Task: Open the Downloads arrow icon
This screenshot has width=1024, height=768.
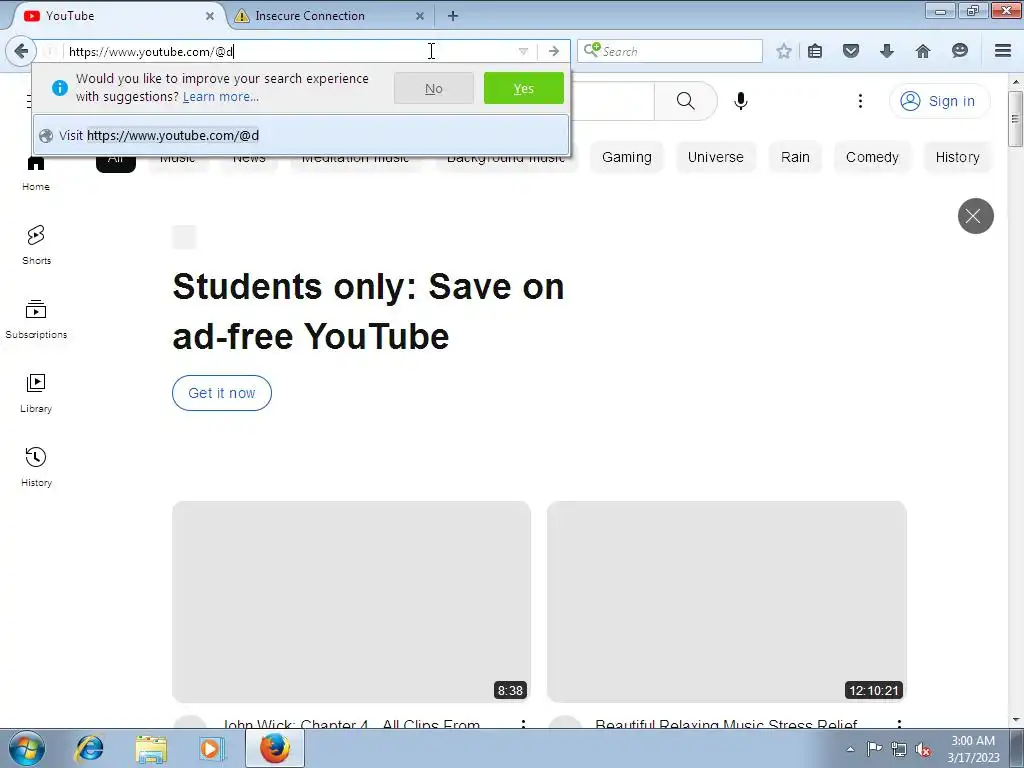Action: [886, 51]
